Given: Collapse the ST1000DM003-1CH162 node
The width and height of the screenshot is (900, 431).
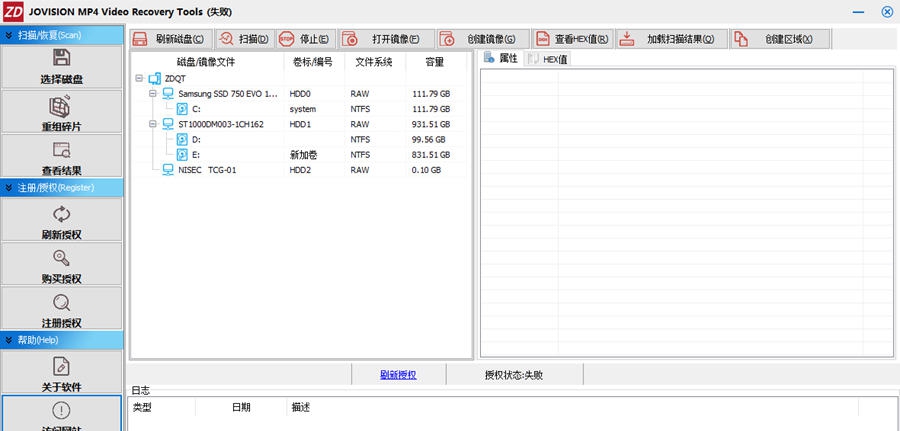Looking at the screenshot, I should click(153, 124).
